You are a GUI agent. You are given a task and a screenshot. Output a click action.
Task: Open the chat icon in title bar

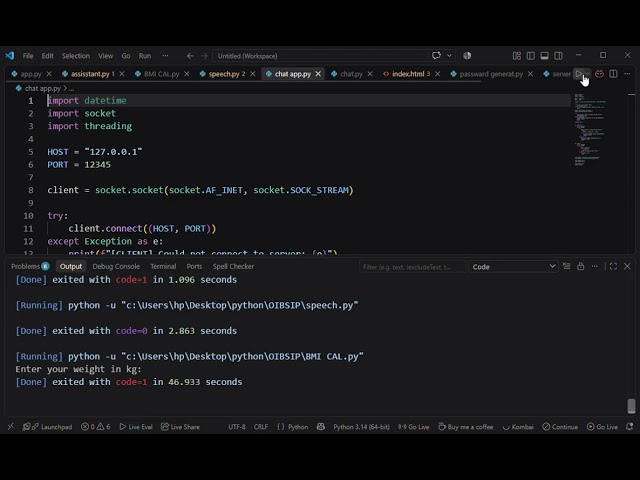point(436,56)
